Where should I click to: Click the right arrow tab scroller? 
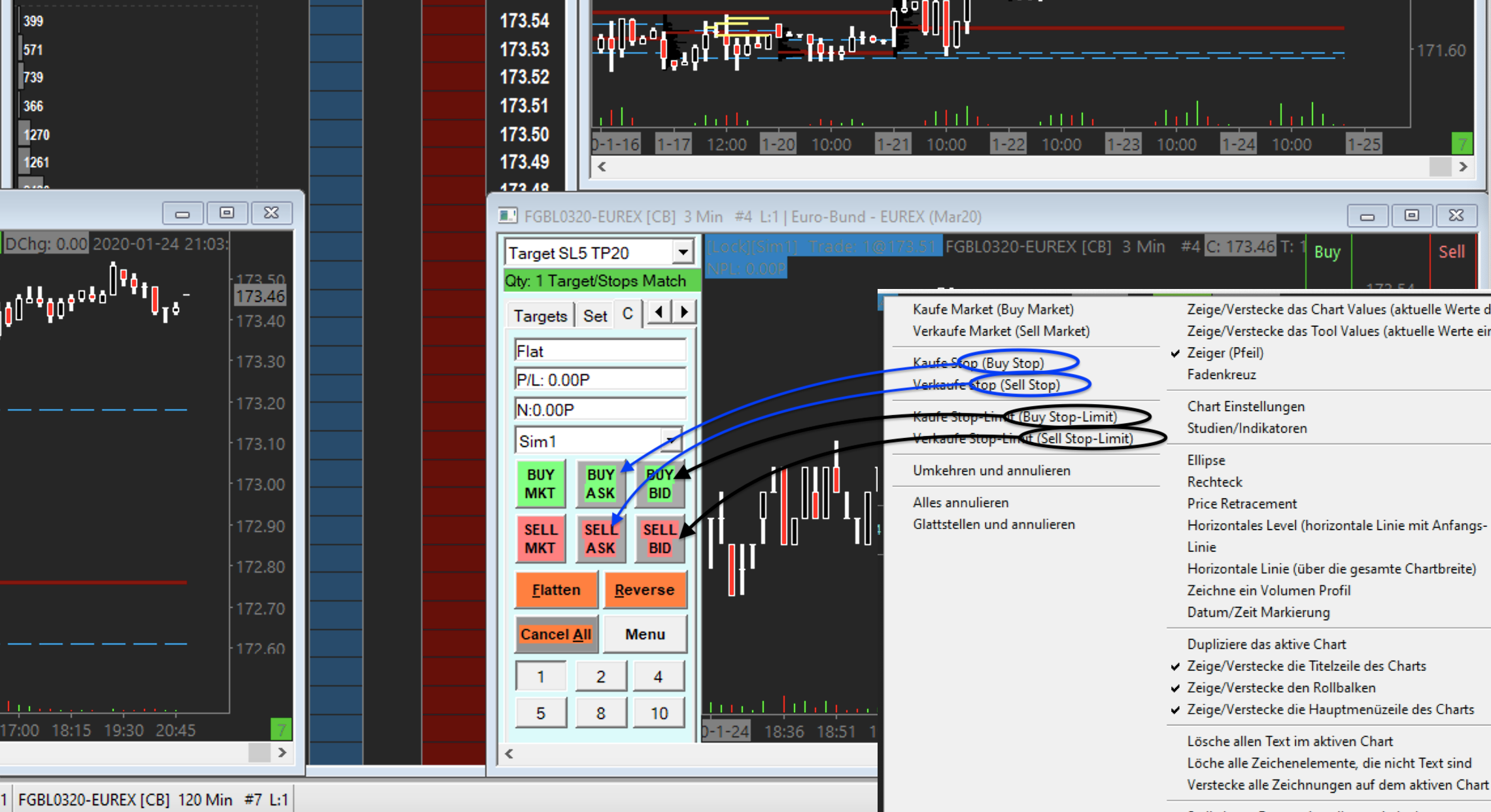pos(684,312)
